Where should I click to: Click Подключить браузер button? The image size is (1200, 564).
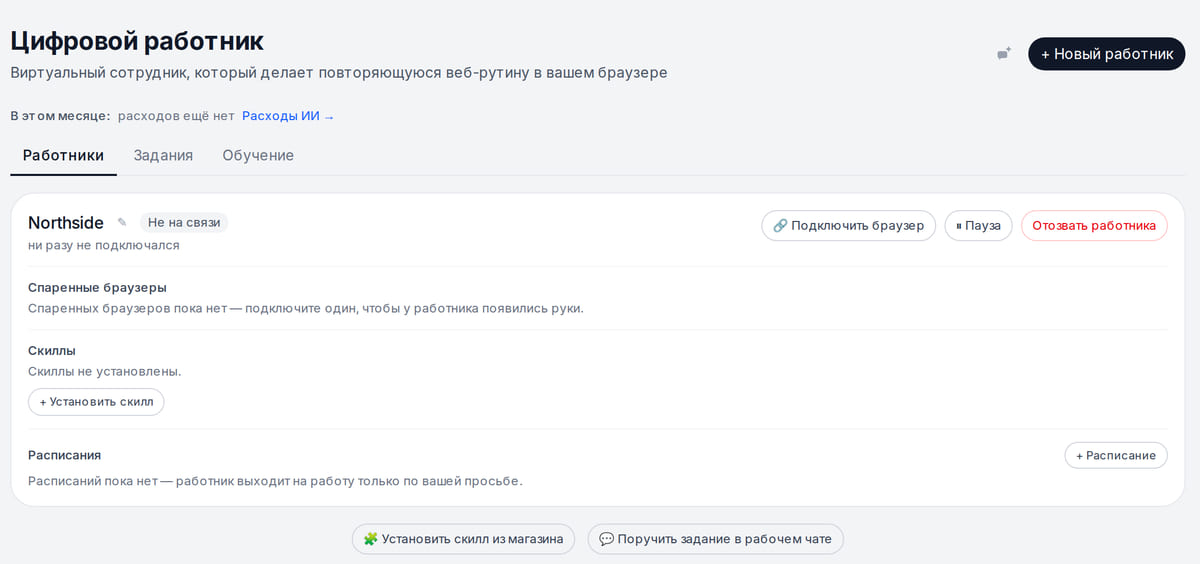click(849, 226)
